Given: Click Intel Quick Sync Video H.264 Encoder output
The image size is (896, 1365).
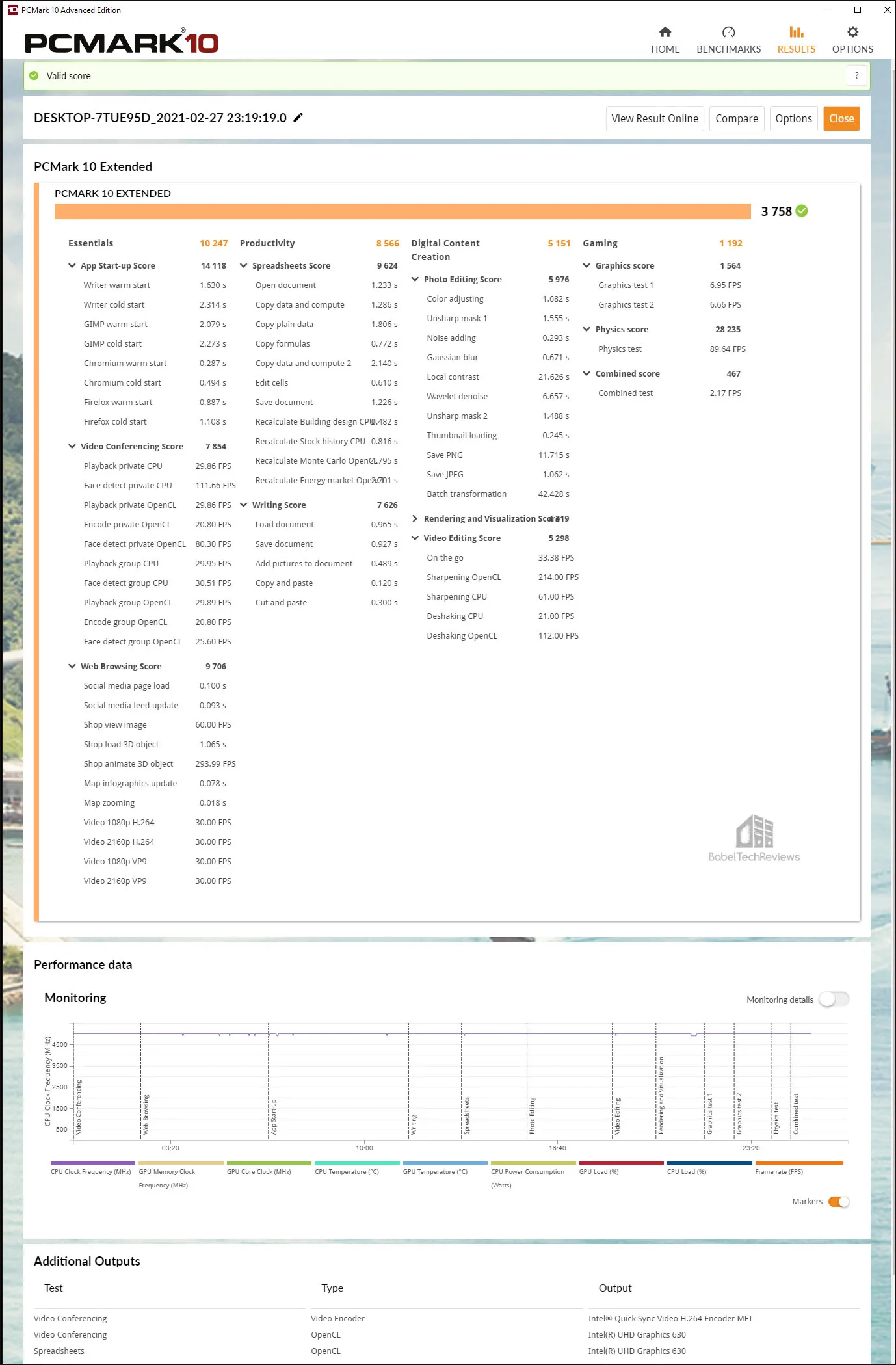Looking at the screenshot, I should click(670, 1318).
